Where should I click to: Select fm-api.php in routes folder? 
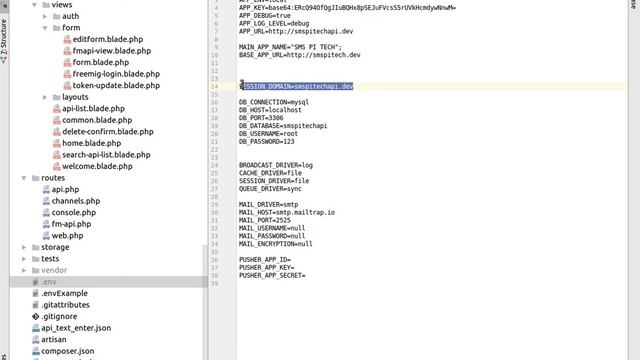pos(71,224)
